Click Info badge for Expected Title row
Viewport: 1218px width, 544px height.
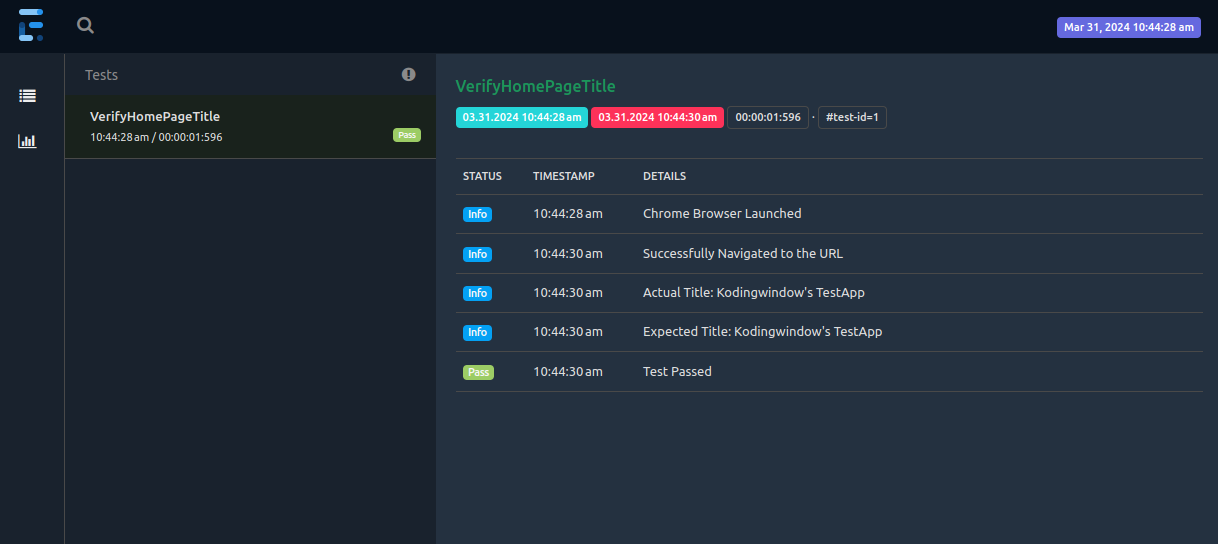[478, 332]
